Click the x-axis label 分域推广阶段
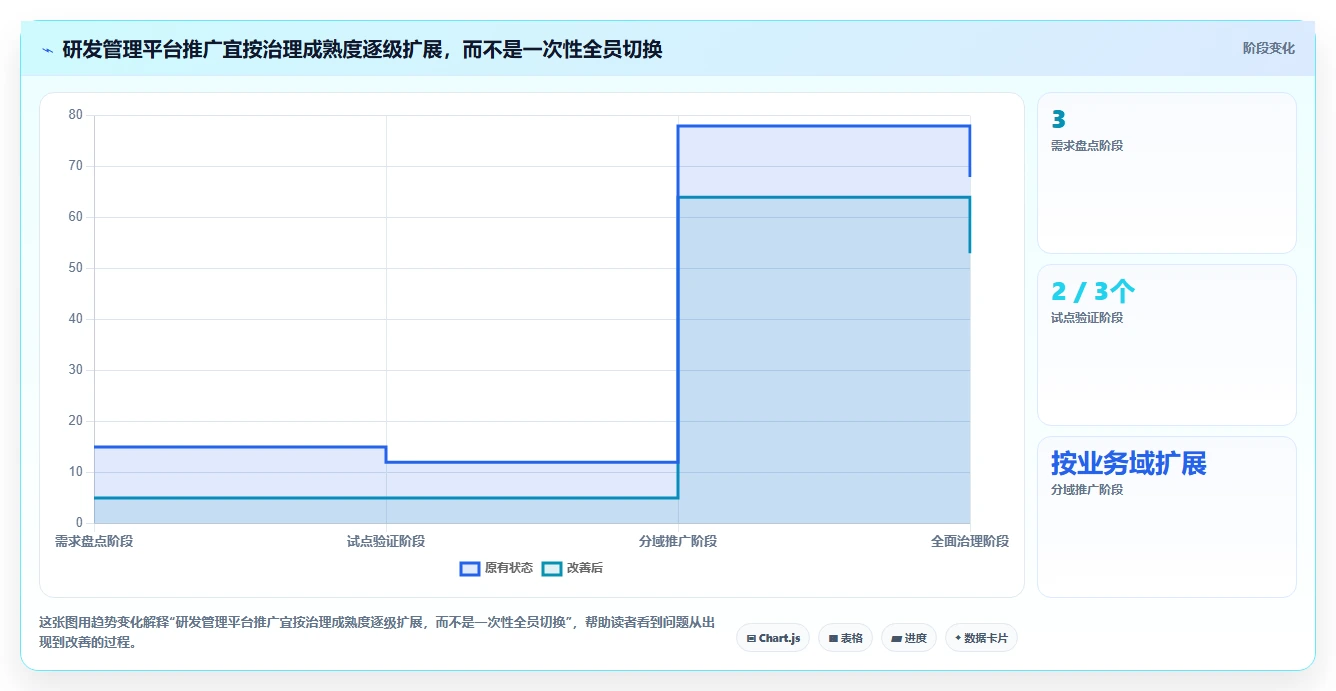Screen dimensions: 1336x691 [678, 541]
